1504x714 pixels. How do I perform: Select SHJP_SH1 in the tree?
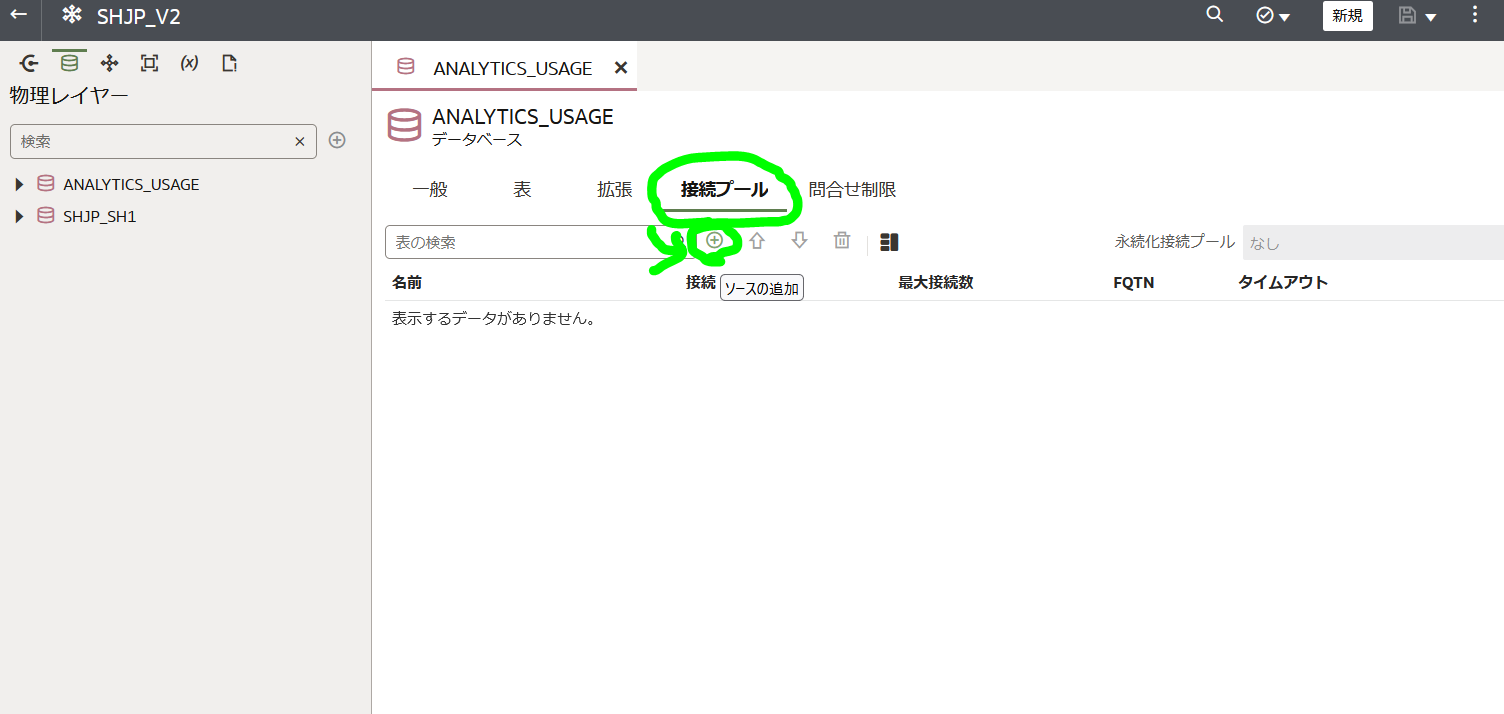[x=99, y=215]
